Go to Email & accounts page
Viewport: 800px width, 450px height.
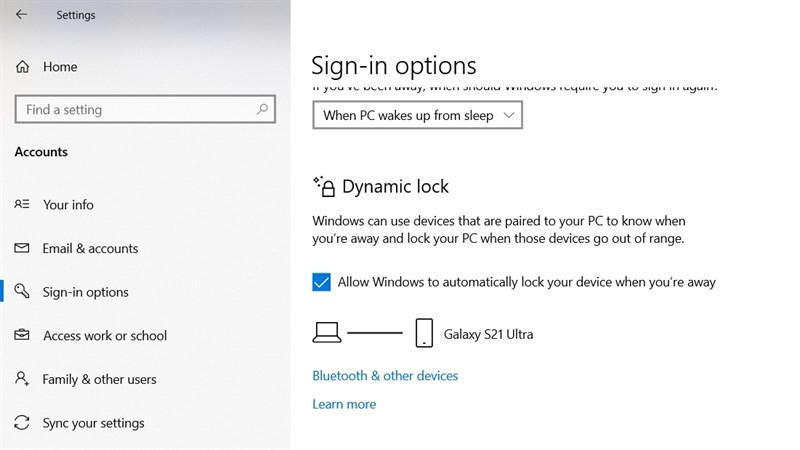pyautogui.click(x=90, y=248)
